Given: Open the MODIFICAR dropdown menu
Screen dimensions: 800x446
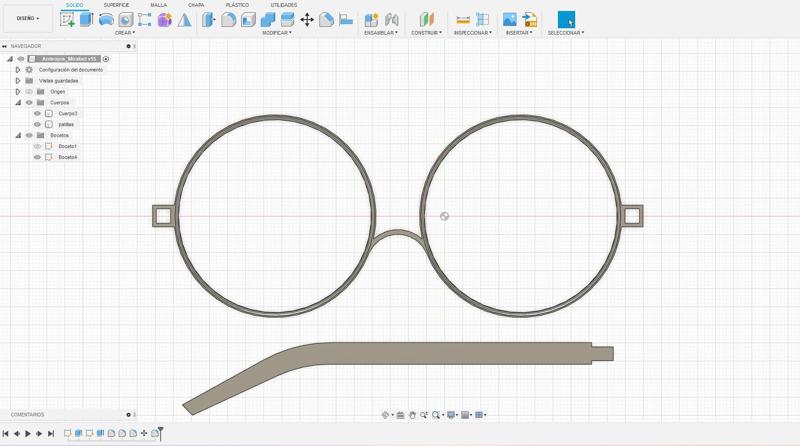Looking at the screenshot, I should coord(277,33).
